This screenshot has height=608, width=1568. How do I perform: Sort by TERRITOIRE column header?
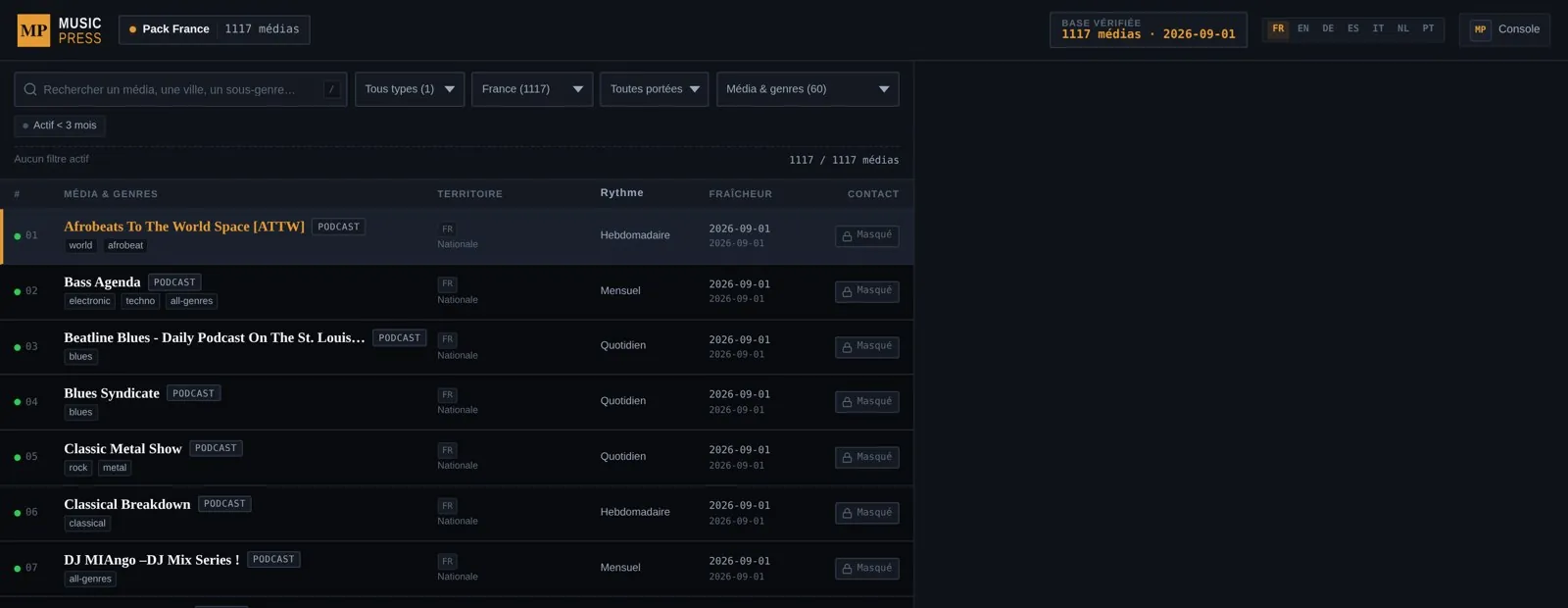pos(469,194)
